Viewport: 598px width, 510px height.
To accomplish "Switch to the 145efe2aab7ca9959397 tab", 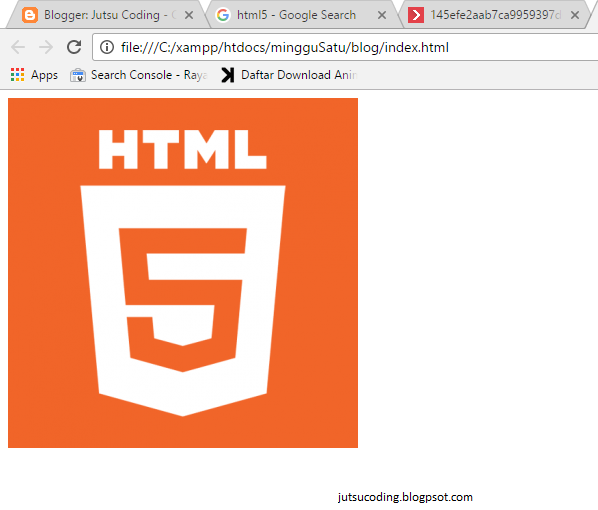I will pos(496,15).
